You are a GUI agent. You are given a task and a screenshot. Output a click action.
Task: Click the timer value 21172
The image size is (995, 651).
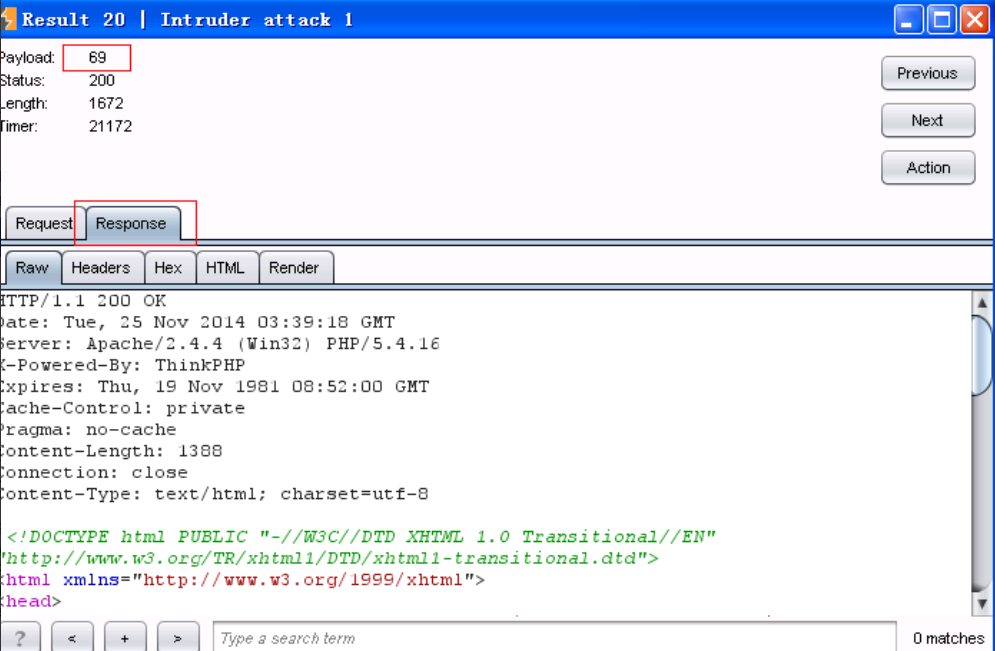click(x=110, y=126)
